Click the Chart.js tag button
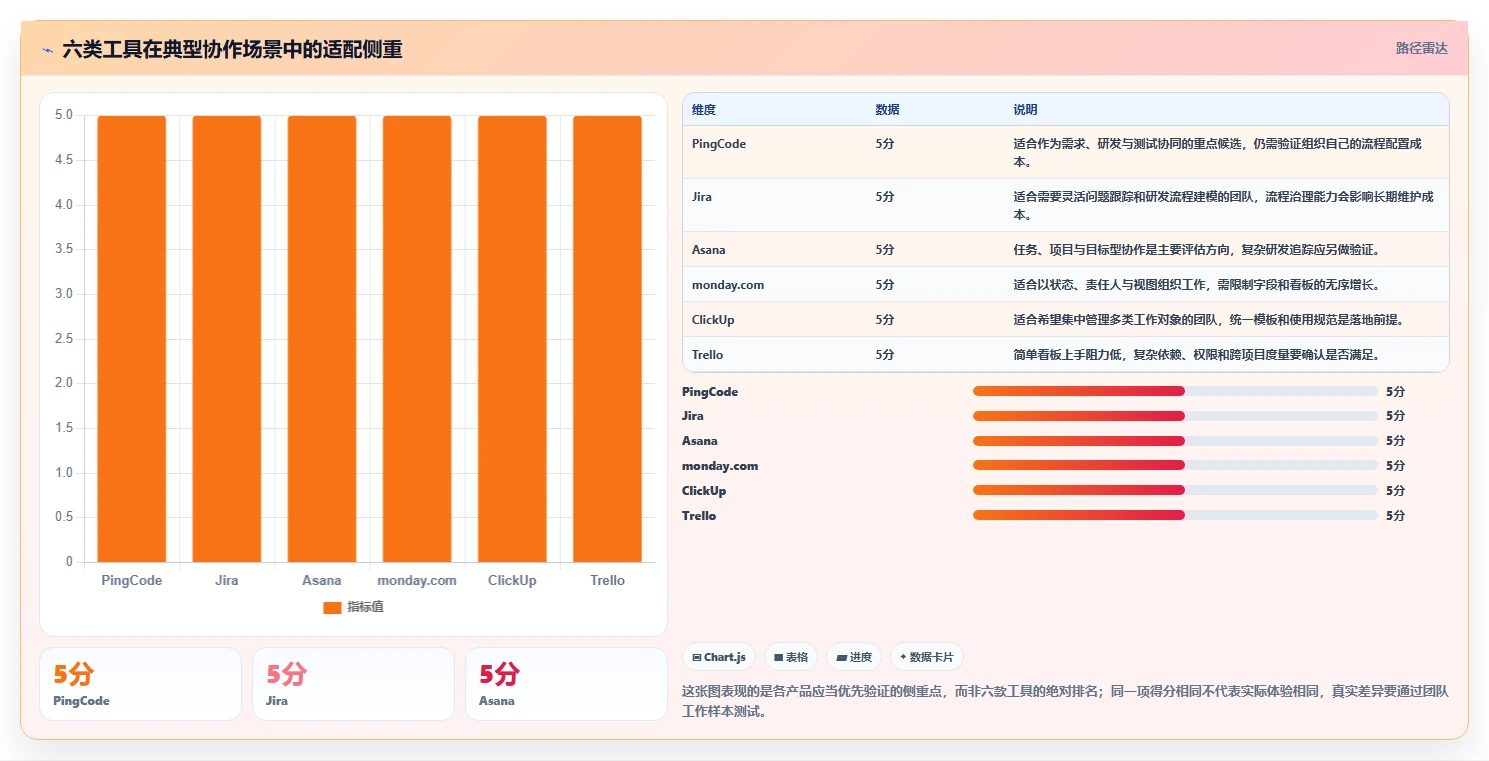 tap(719, 657)
